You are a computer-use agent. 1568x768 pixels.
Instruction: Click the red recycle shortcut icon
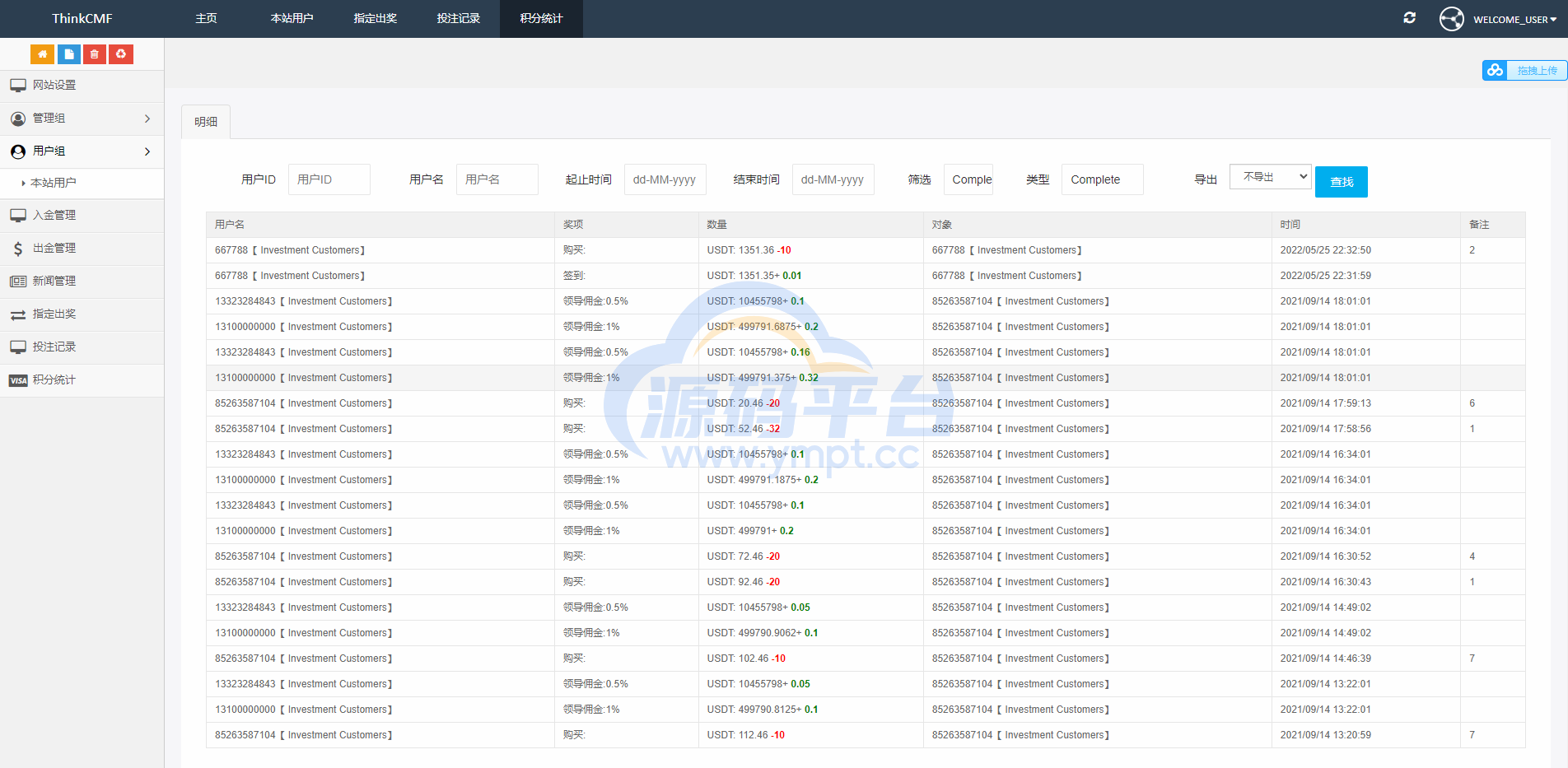tap(121, 54)
